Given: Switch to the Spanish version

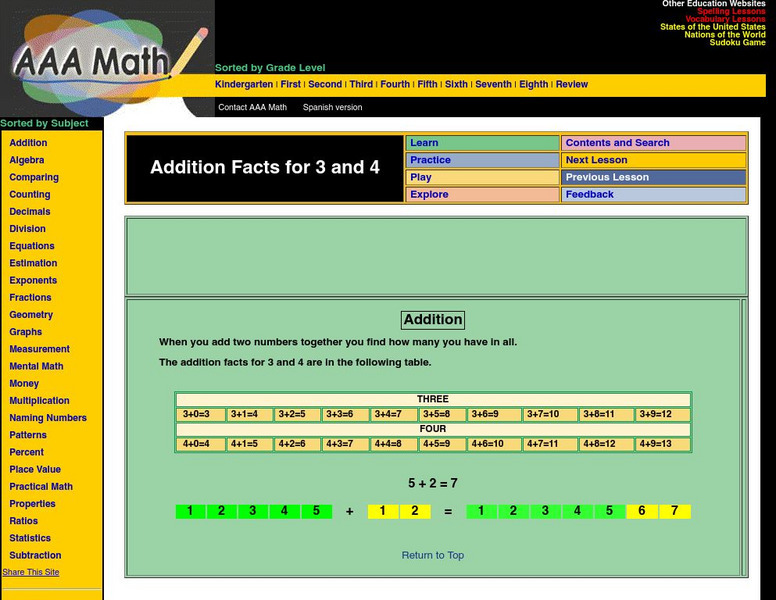Looking at the screenshot, I should click(333, 107).
